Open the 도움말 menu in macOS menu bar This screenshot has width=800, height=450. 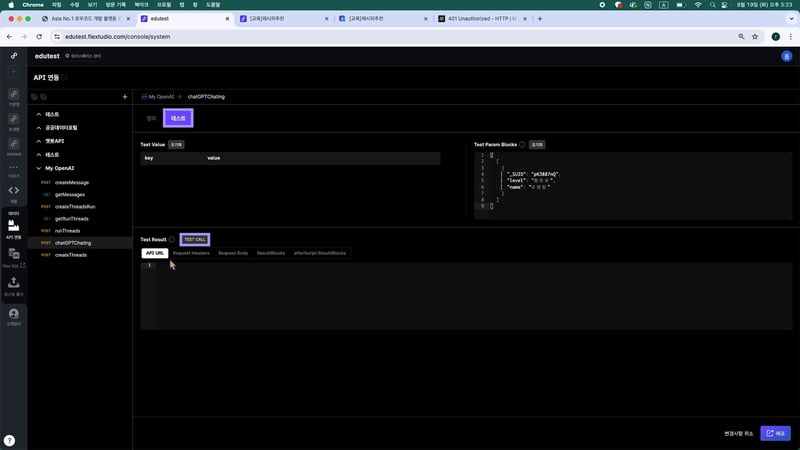(x=213, y=5)
